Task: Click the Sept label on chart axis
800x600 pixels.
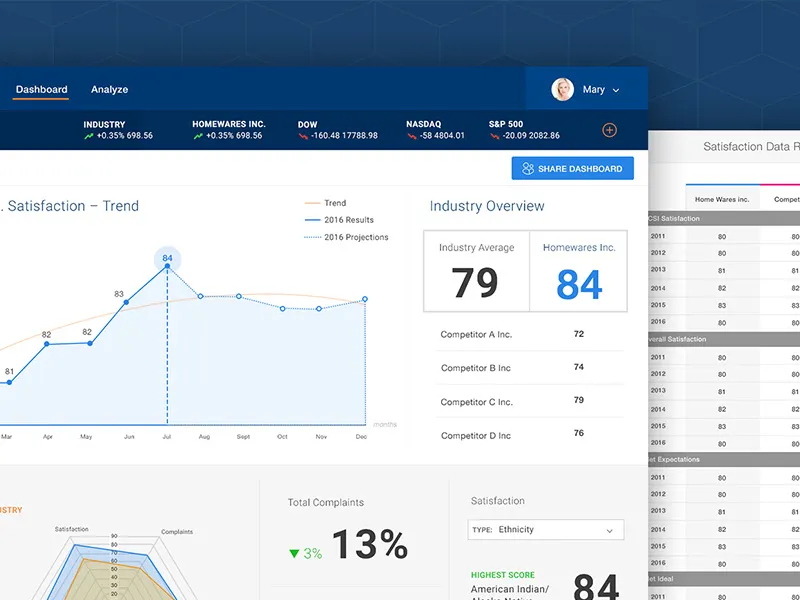Action: coord(243,437)
